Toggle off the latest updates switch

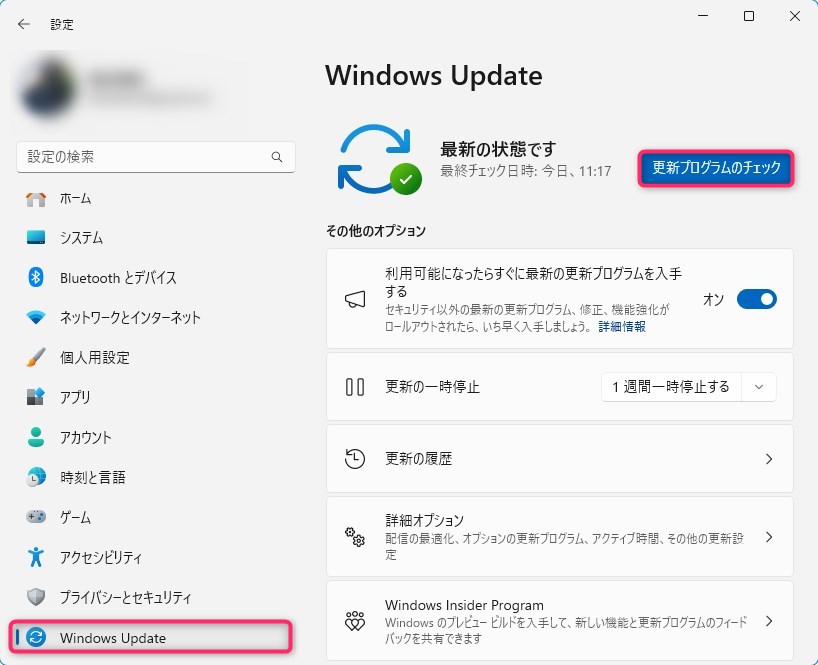tap(756, 299)
